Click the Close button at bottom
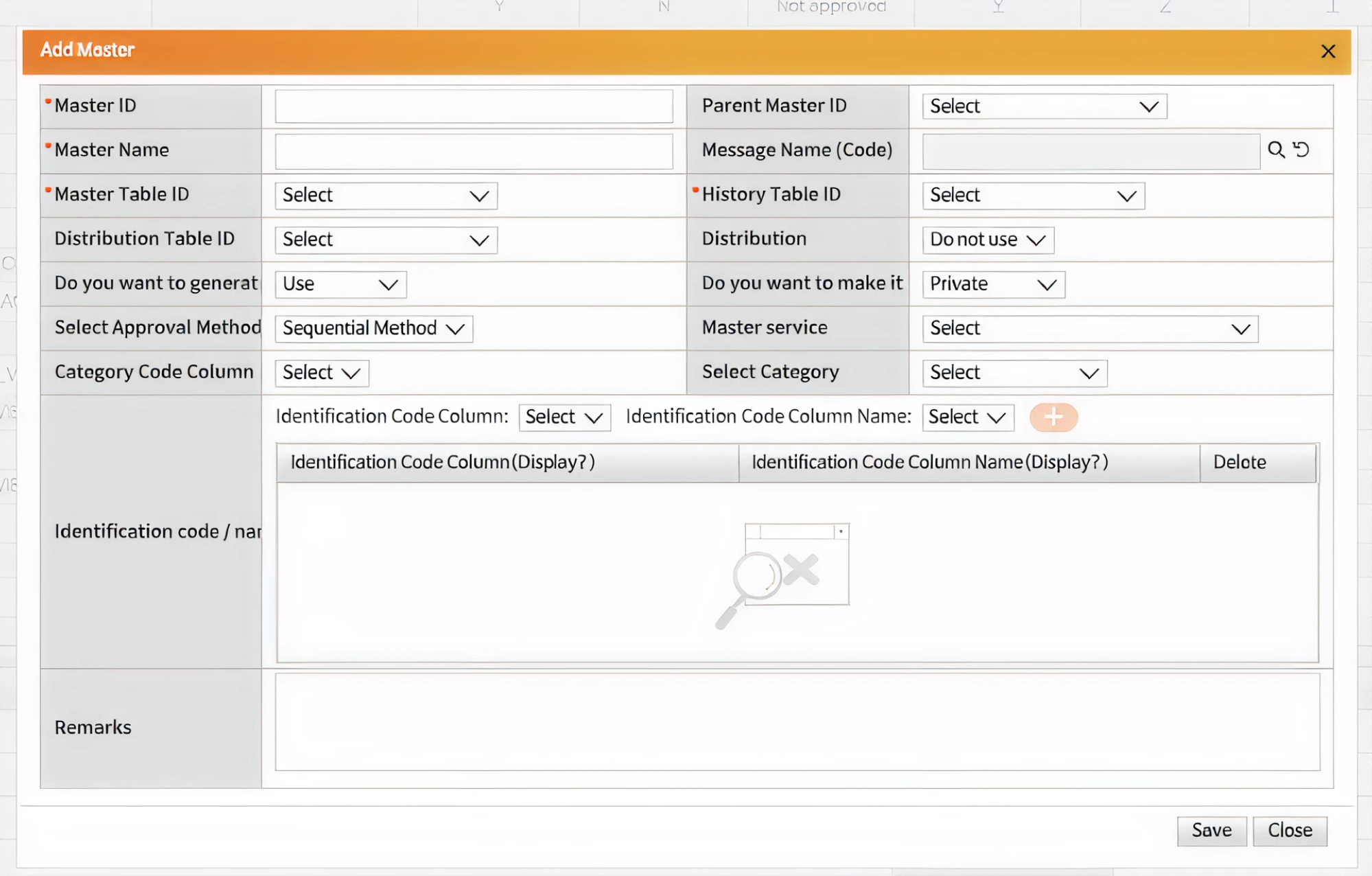Screen dimensions: 1372x876 coord(1289,831)
